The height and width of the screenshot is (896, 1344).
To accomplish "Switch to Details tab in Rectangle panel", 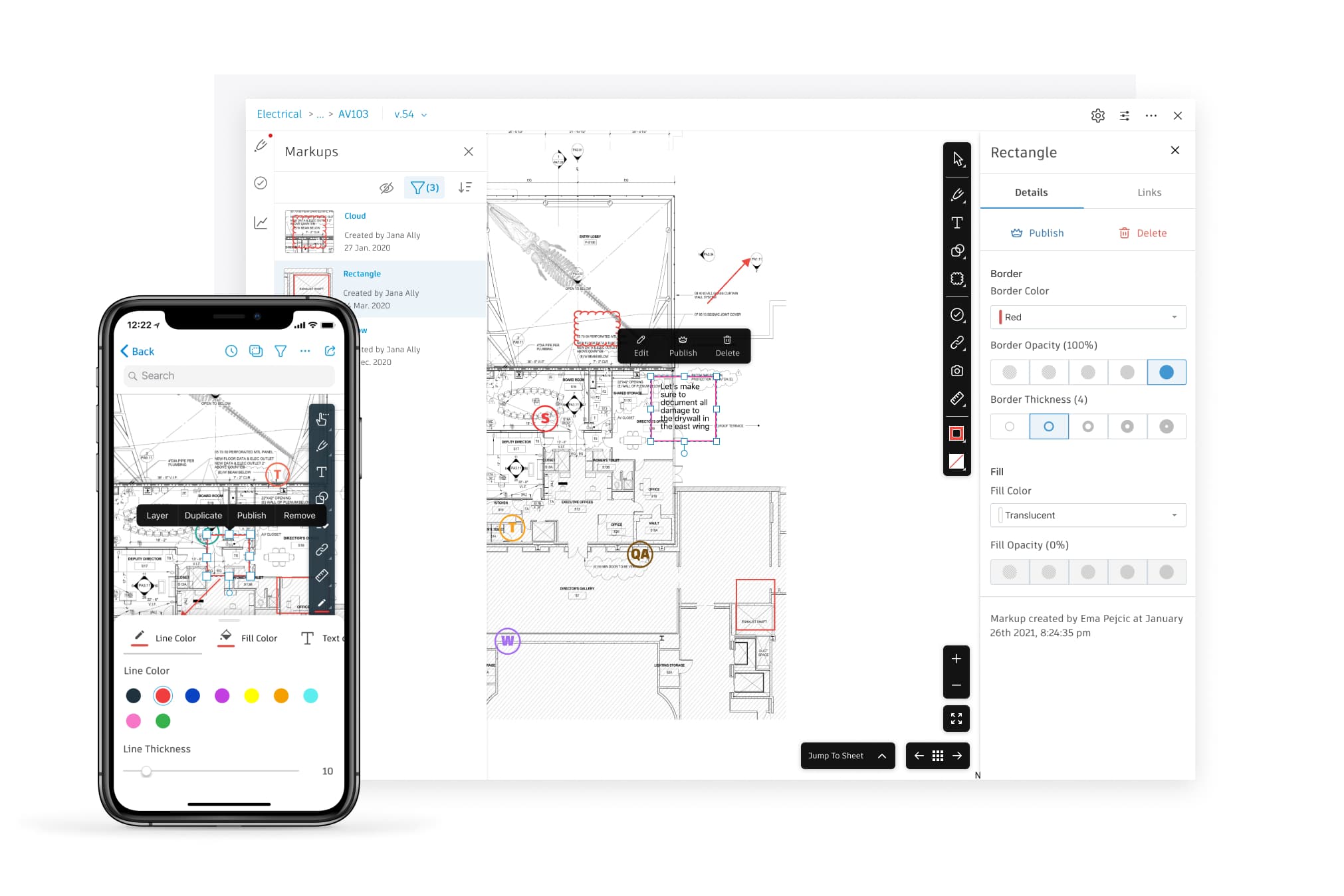I will coord(1032,191).
